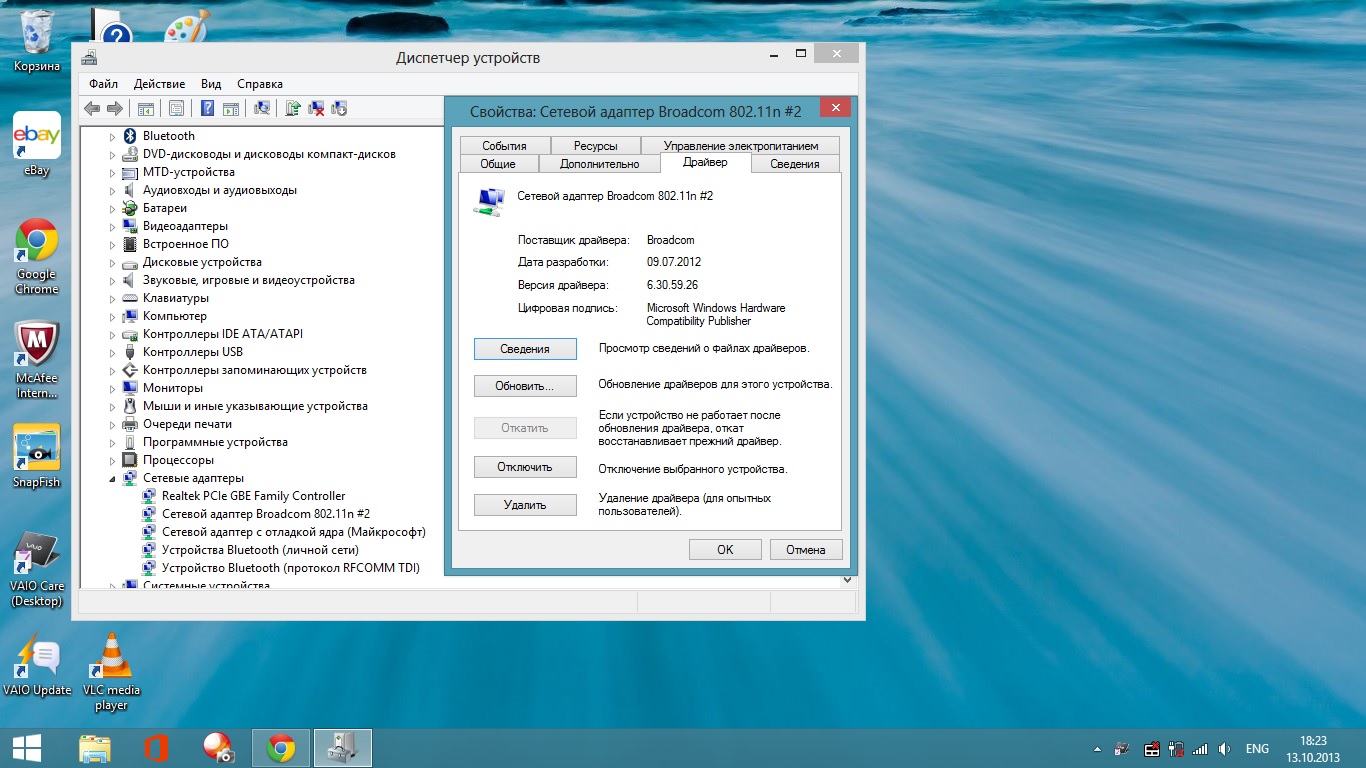
Task: Click the device tree scrollbar down arrow
Action: tap(848, 579)
